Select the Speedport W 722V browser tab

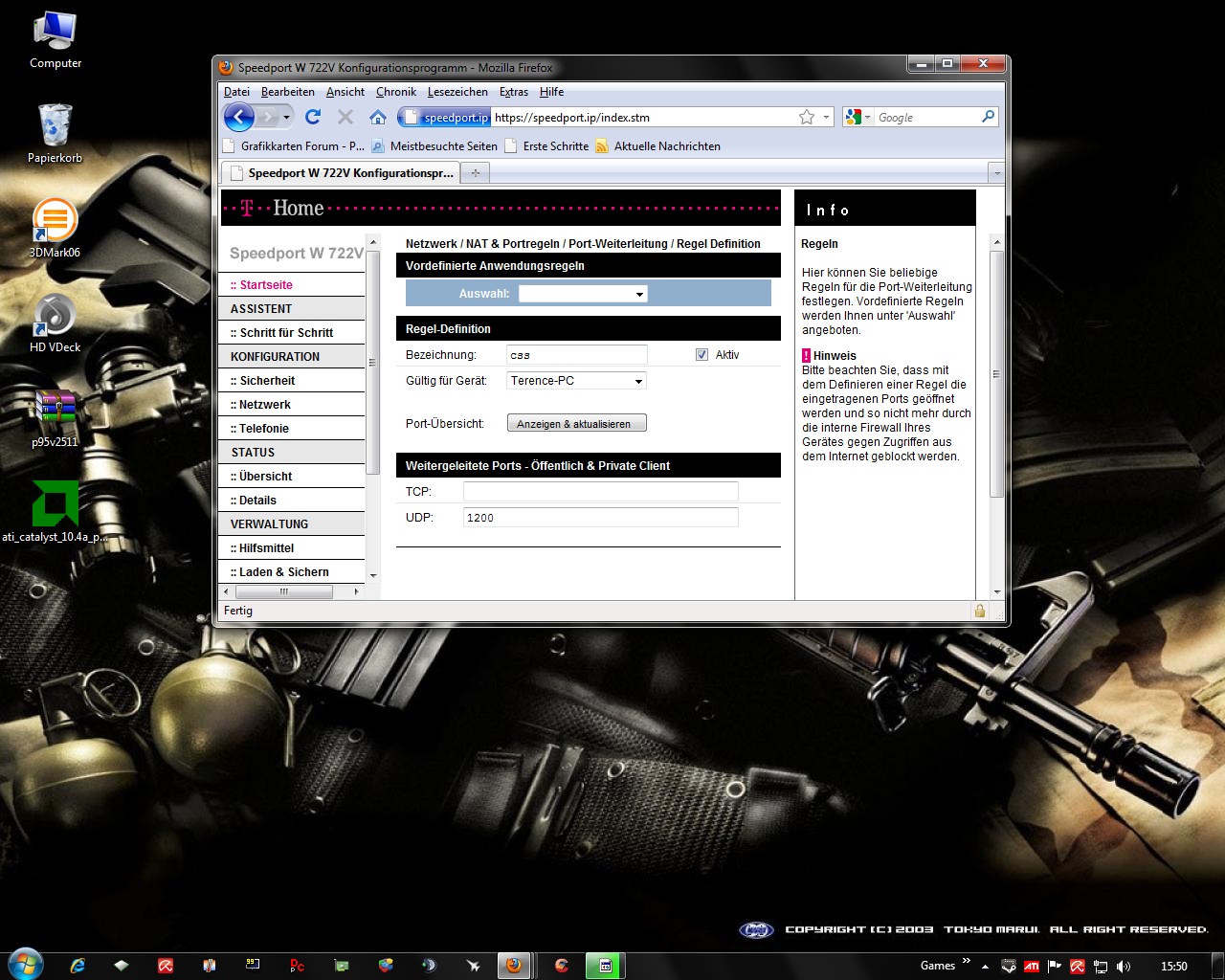click(x=341, y=173)
